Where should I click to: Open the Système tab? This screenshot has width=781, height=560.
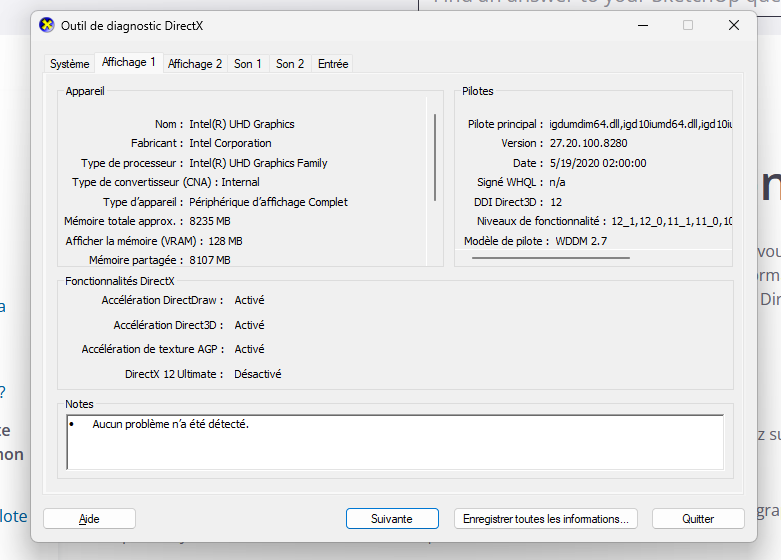click(69, 64)
